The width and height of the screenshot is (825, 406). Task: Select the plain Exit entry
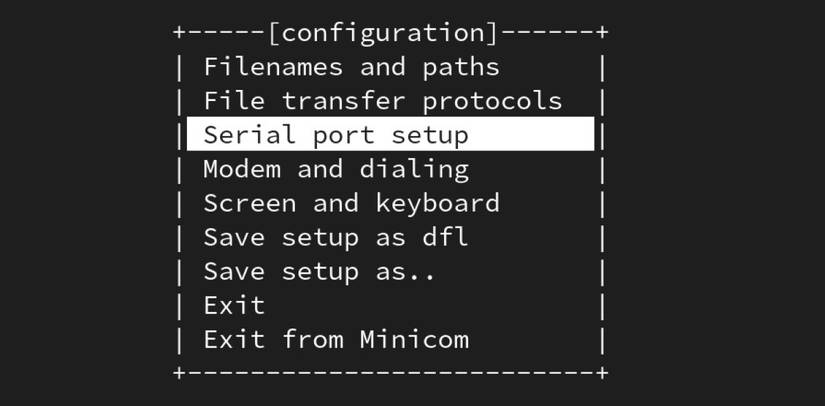pos(234,305)
